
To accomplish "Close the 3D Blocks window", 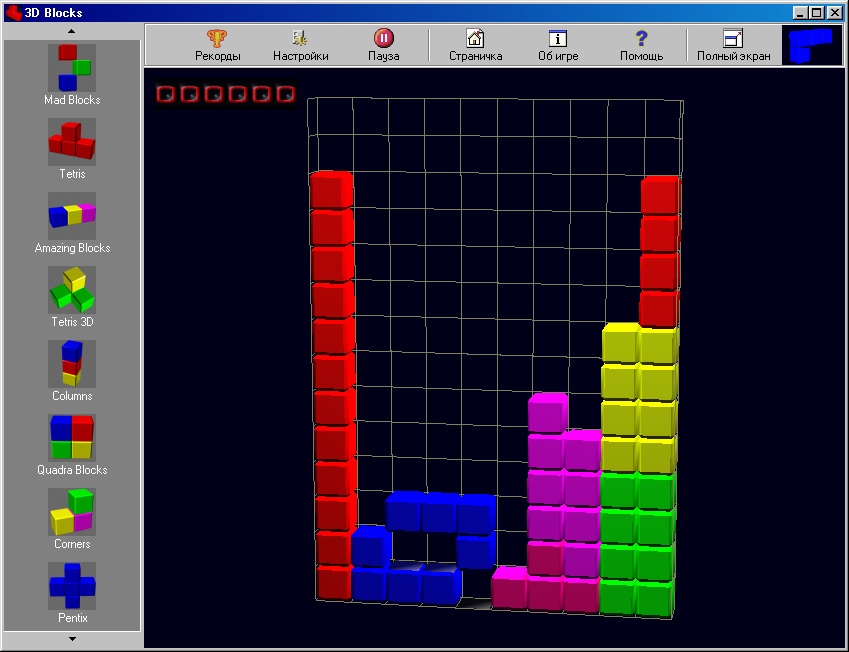I will point(835,12).
